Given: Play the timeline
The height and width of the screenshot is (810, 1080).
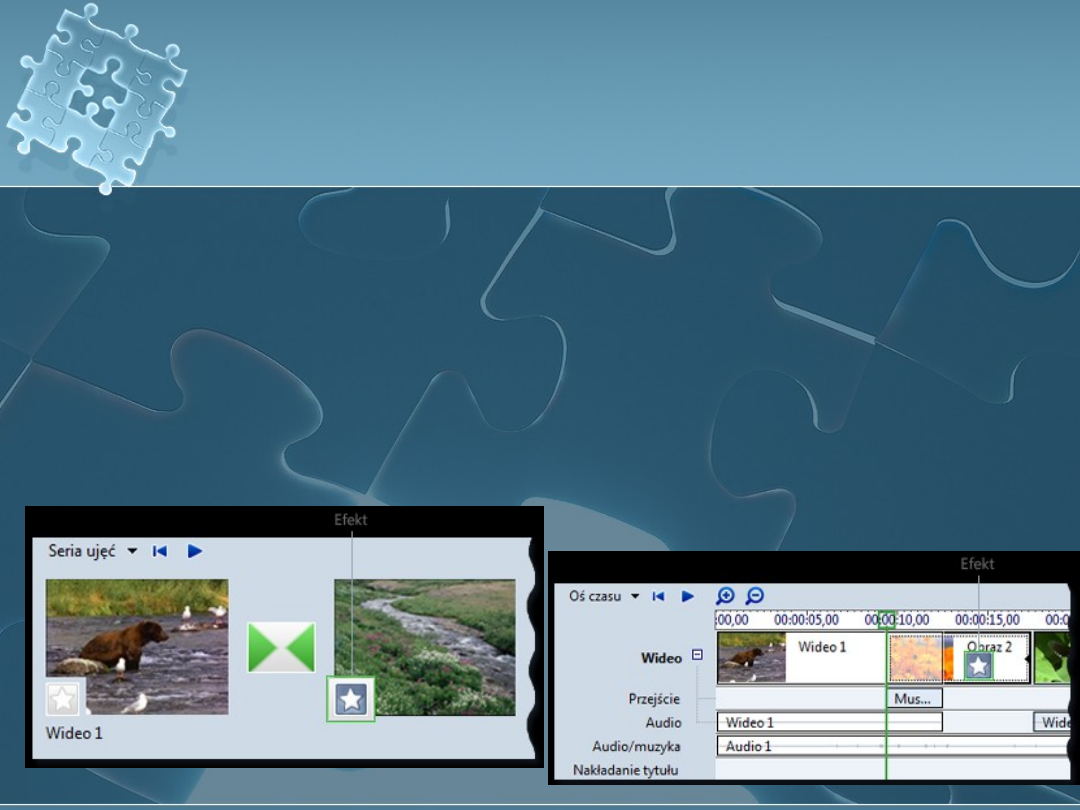Looking at the screenshot, I should 688,596.
